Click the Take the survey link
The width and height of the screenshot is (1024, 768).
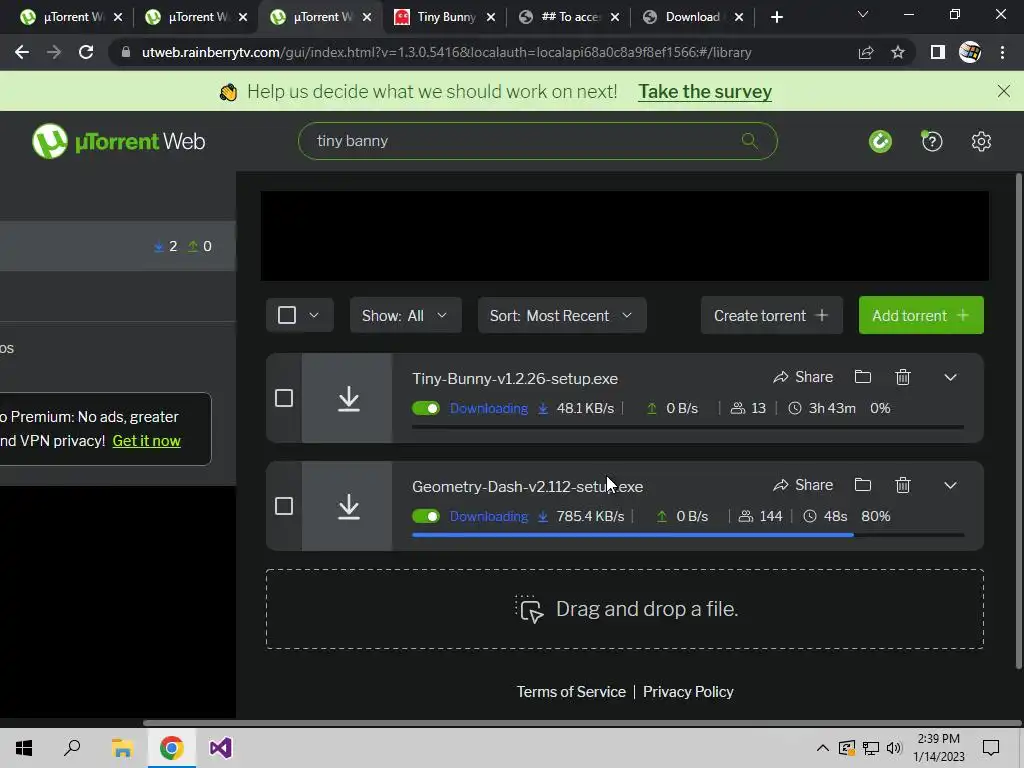coord(705,91)
